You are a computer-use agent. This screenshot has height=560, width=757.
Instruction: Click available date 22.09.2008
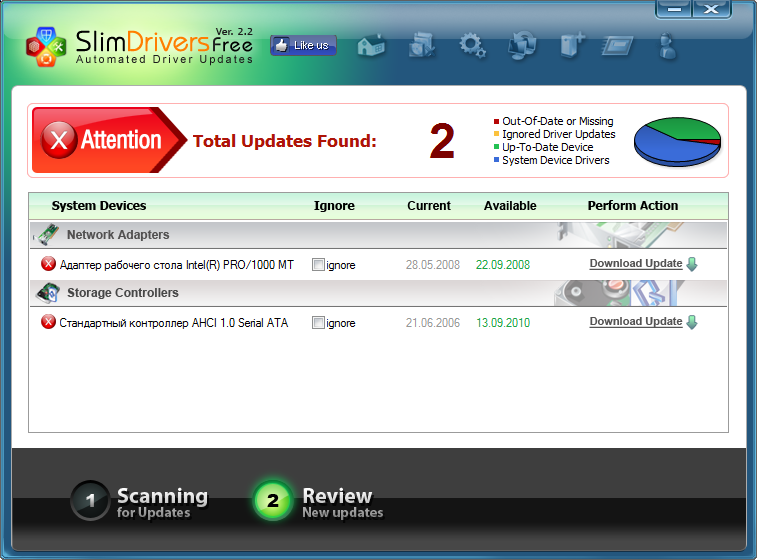click(x=503, y=265)
